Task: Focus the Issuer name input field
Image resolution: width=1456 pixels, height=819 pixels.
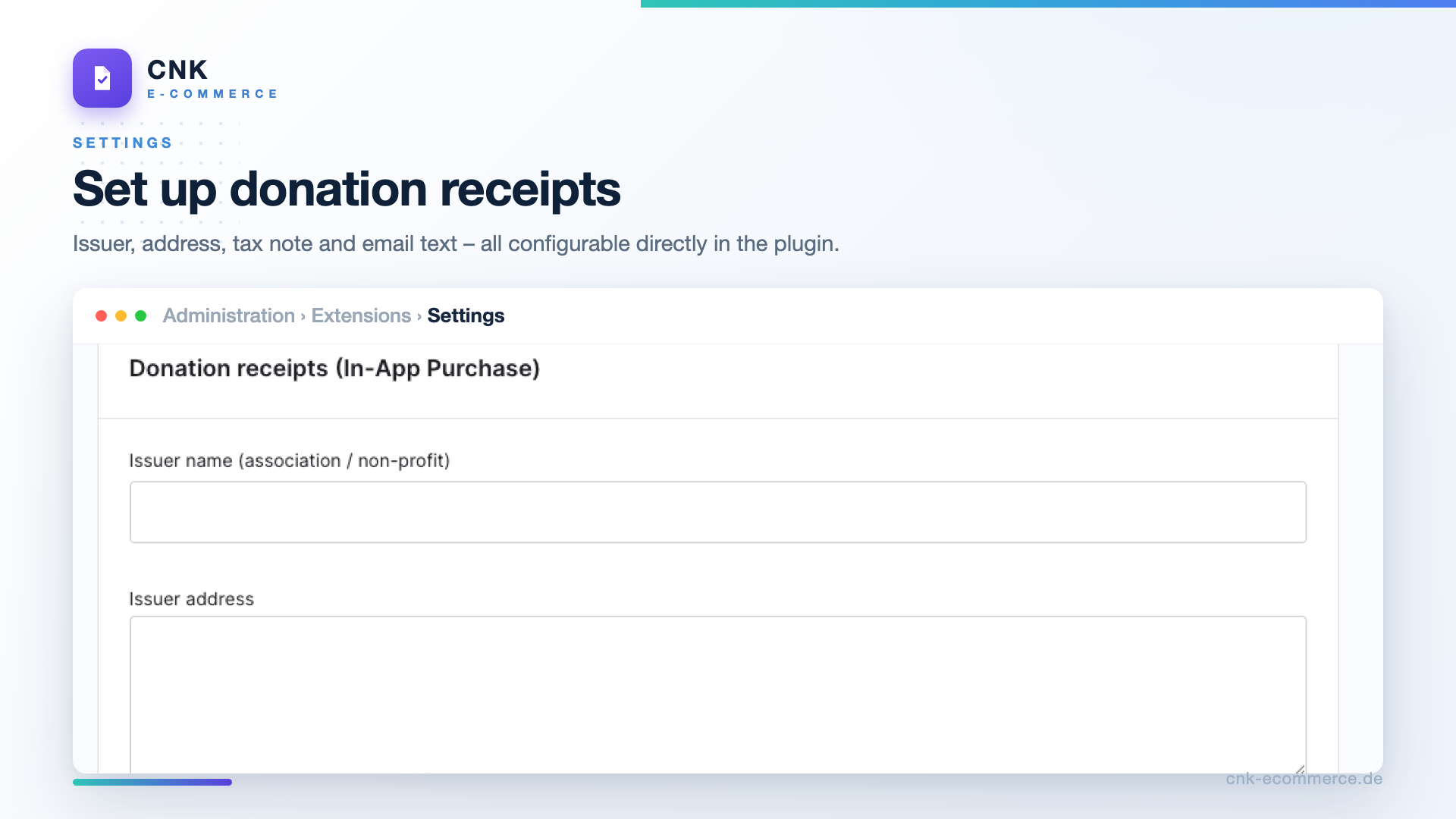Action: 717,512
